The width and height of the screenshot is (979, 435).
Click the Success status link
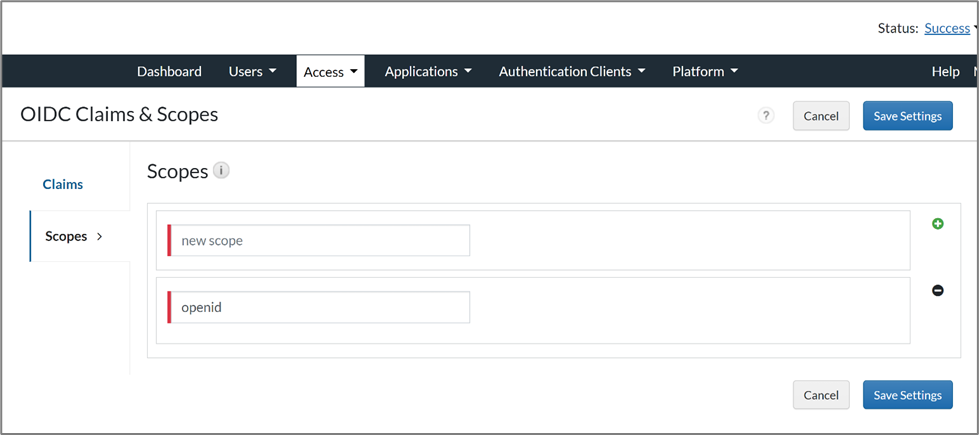946,28
